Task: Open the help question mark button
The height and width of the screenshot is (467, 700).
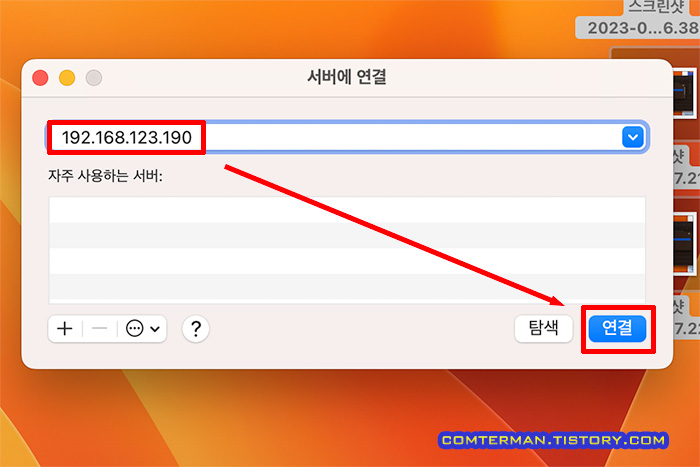Action: (x=196, y=329)
